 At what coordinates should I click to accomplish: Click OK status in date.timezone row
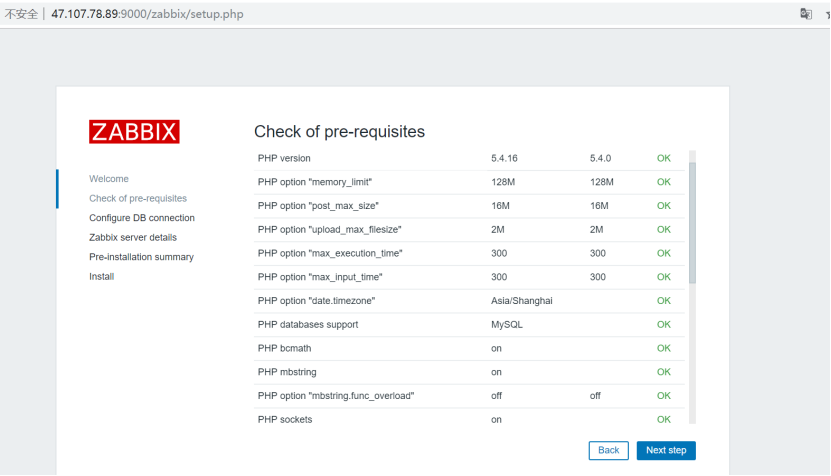point(664,301)
